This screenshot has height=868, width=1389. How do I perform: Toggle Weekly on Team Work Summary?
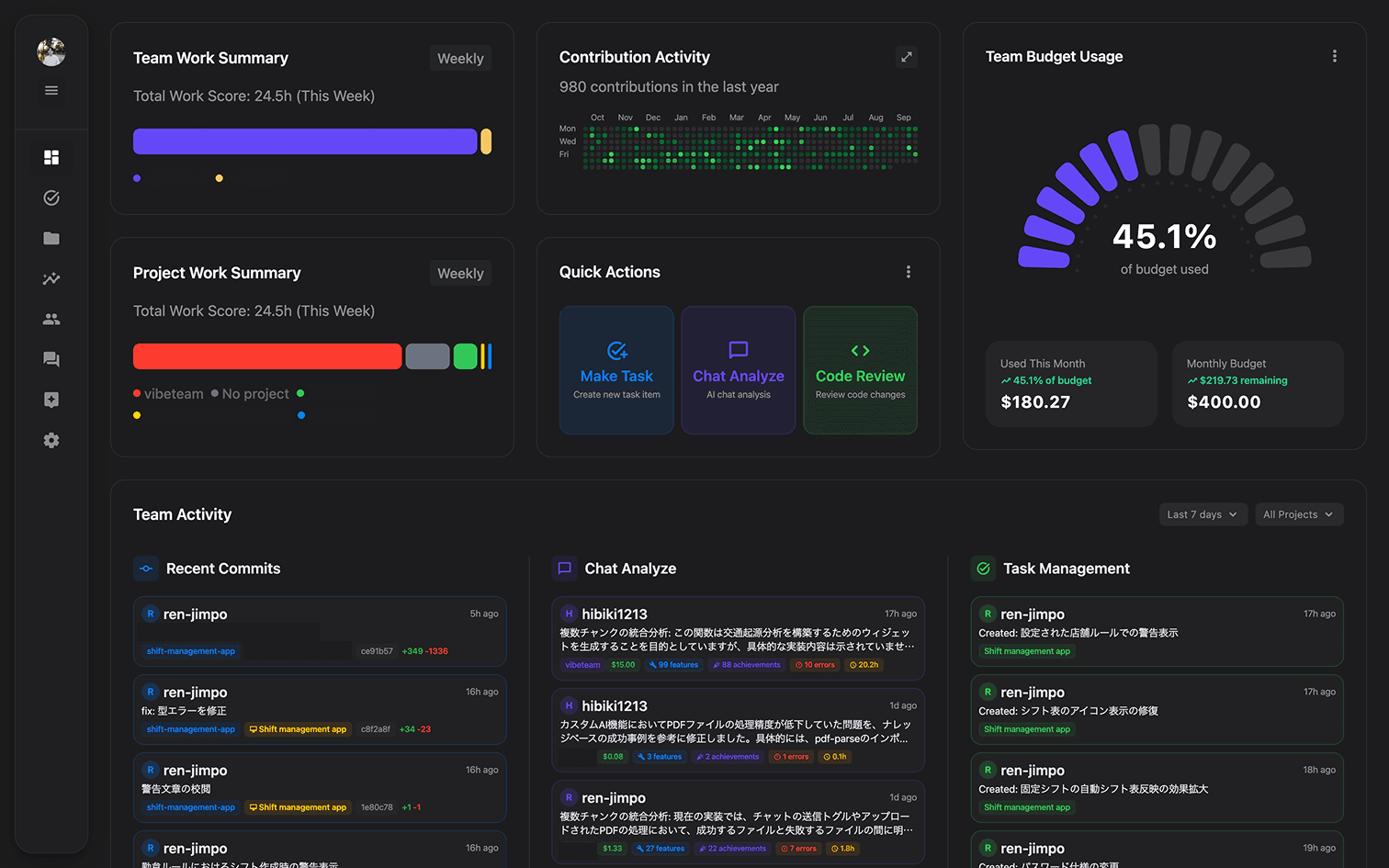460,58
